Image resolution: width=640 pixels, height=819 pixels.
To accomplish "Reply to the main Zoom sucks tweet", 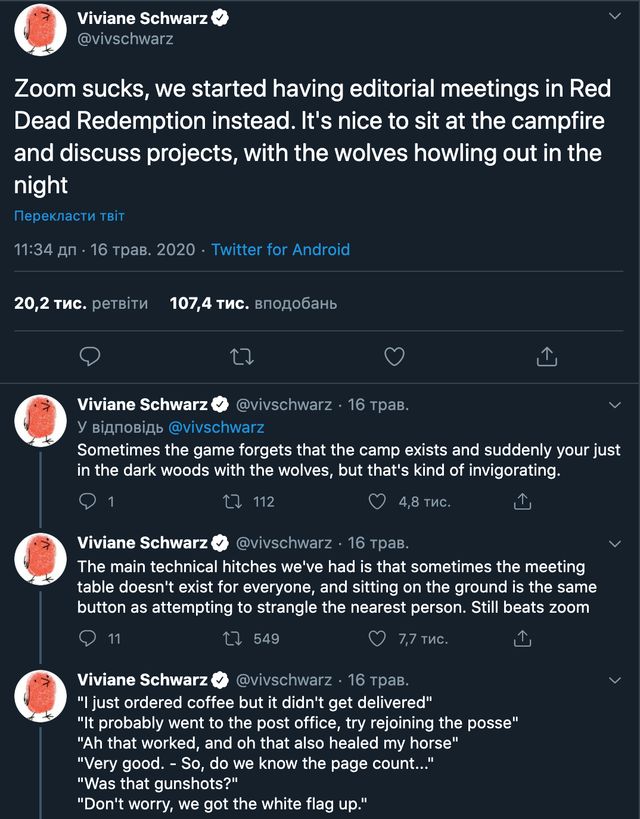I will (x=90, y=356).
